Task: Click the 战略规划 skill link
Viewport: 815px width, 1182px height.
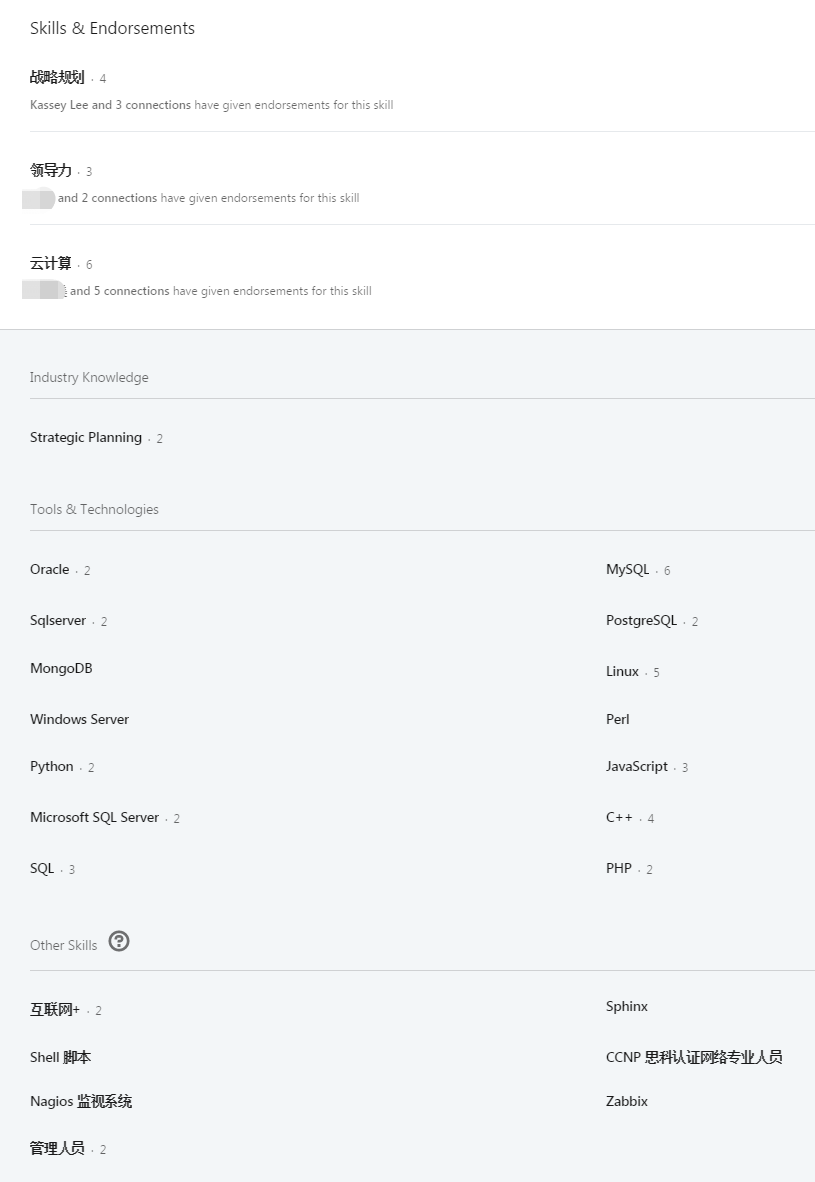Action: coord(56,77)
